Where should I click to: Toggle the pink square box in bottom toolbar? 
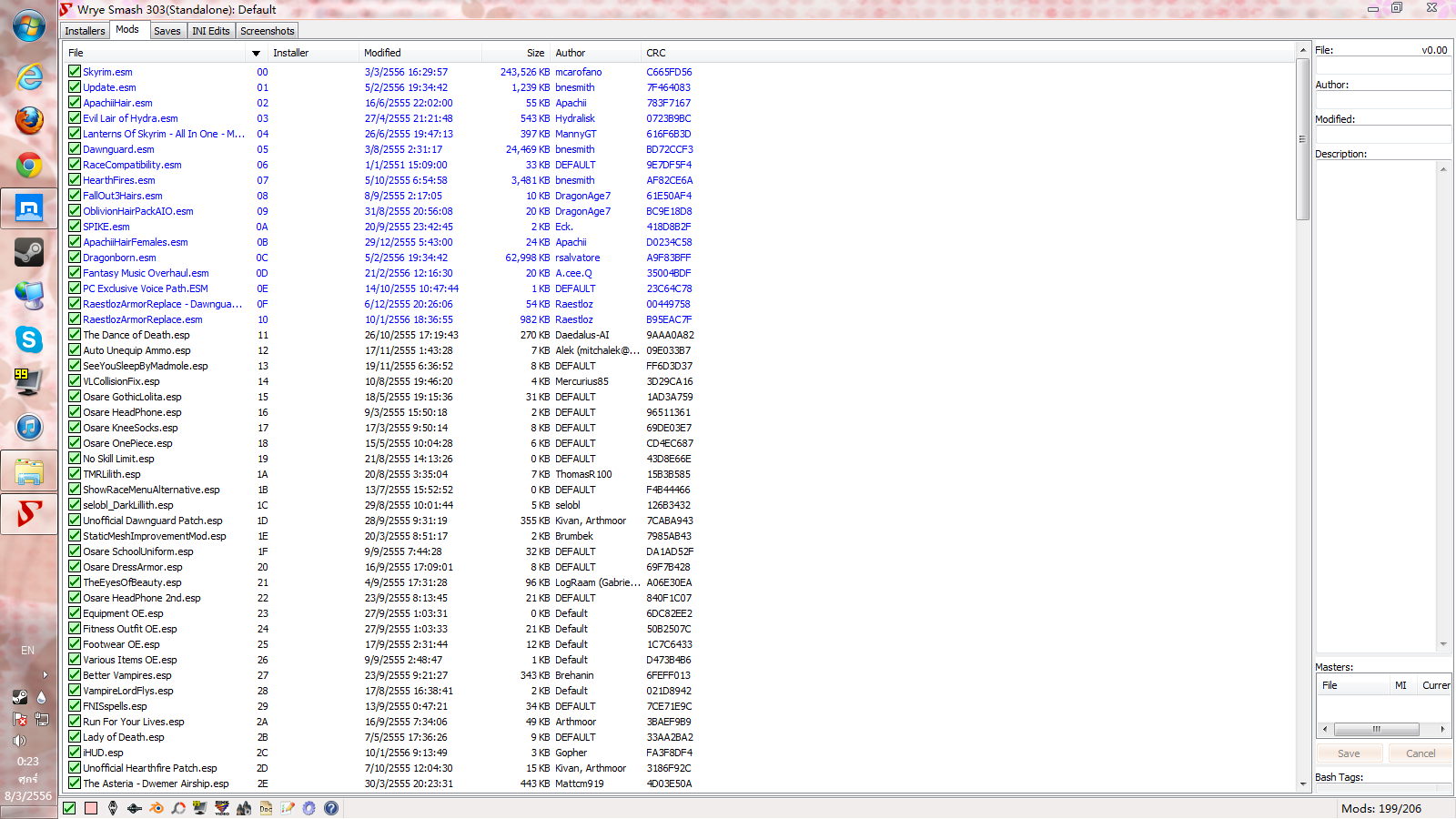[x=91, y=808]
